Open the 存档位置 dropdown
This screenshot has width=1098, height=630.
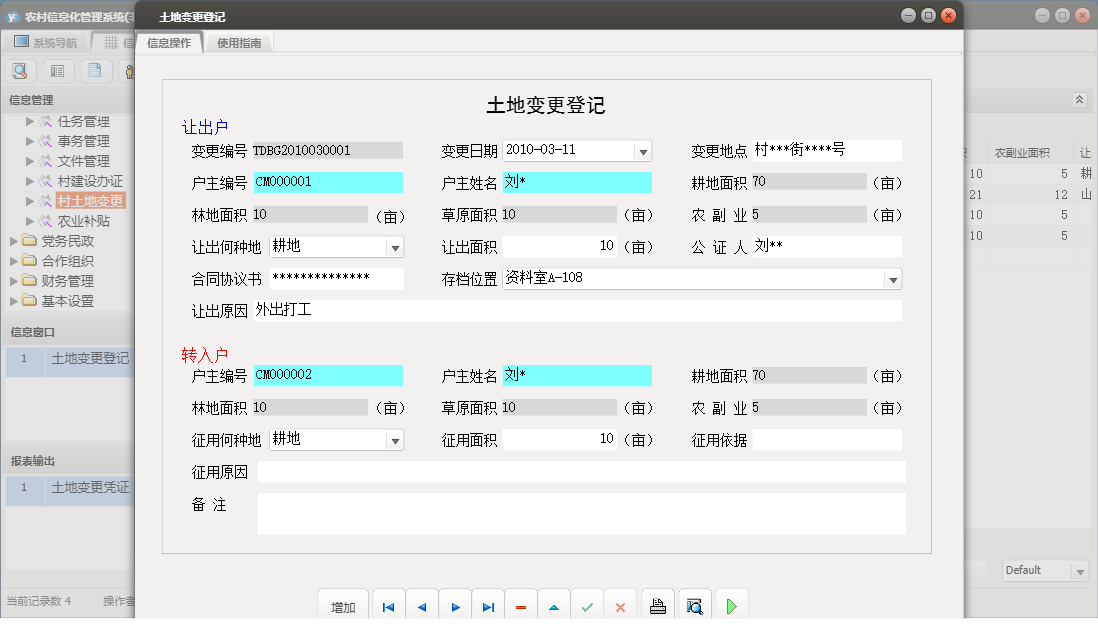point(892,279)
